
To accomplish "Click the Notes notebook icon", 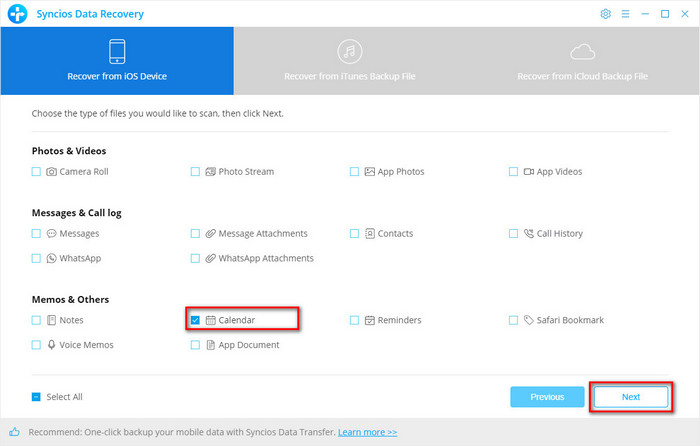I will 51,320.
